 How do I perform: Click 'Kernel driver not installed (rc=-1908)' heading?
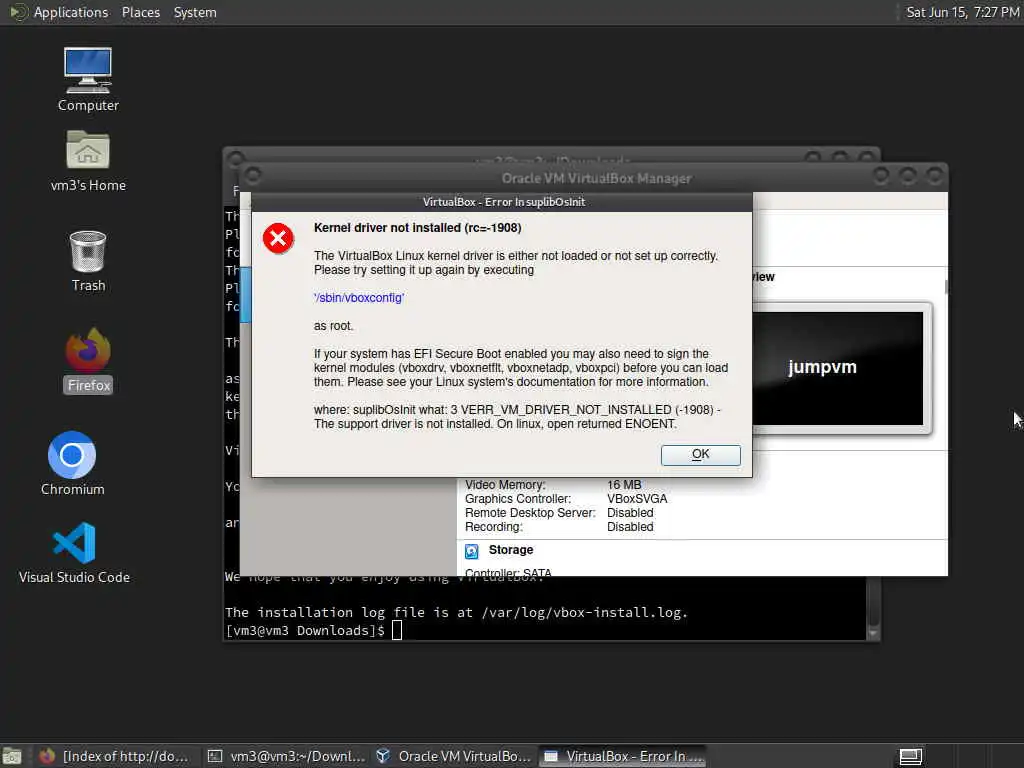pos(417,228)
